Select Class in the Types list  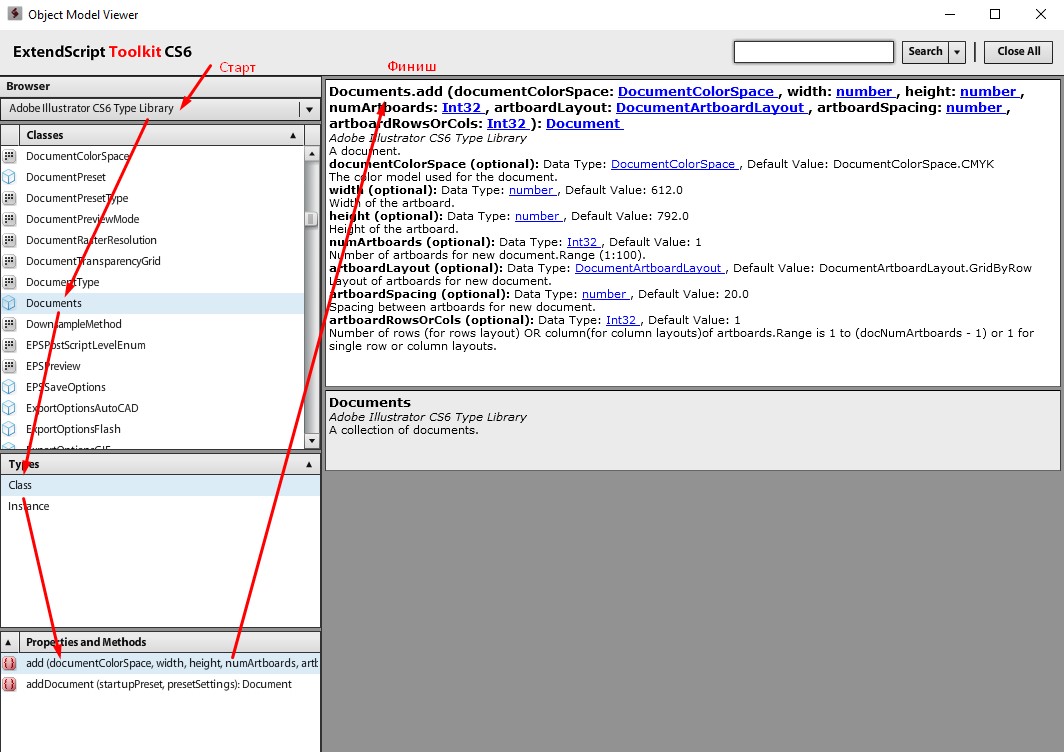pyautogui.click(x=160, y=485)
